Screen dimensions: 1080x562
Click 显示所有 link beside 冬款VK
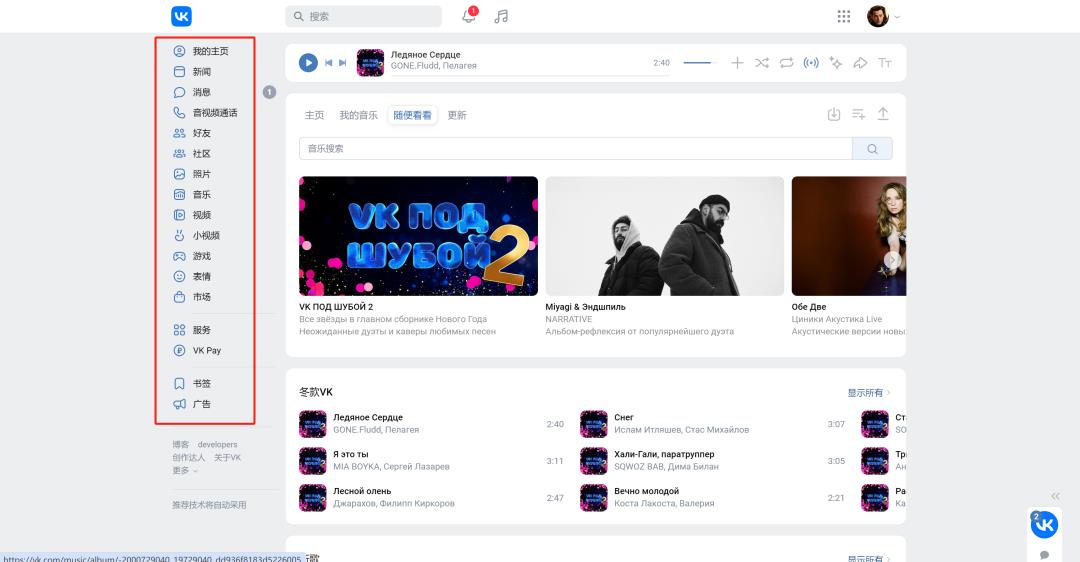click(869, 393)
